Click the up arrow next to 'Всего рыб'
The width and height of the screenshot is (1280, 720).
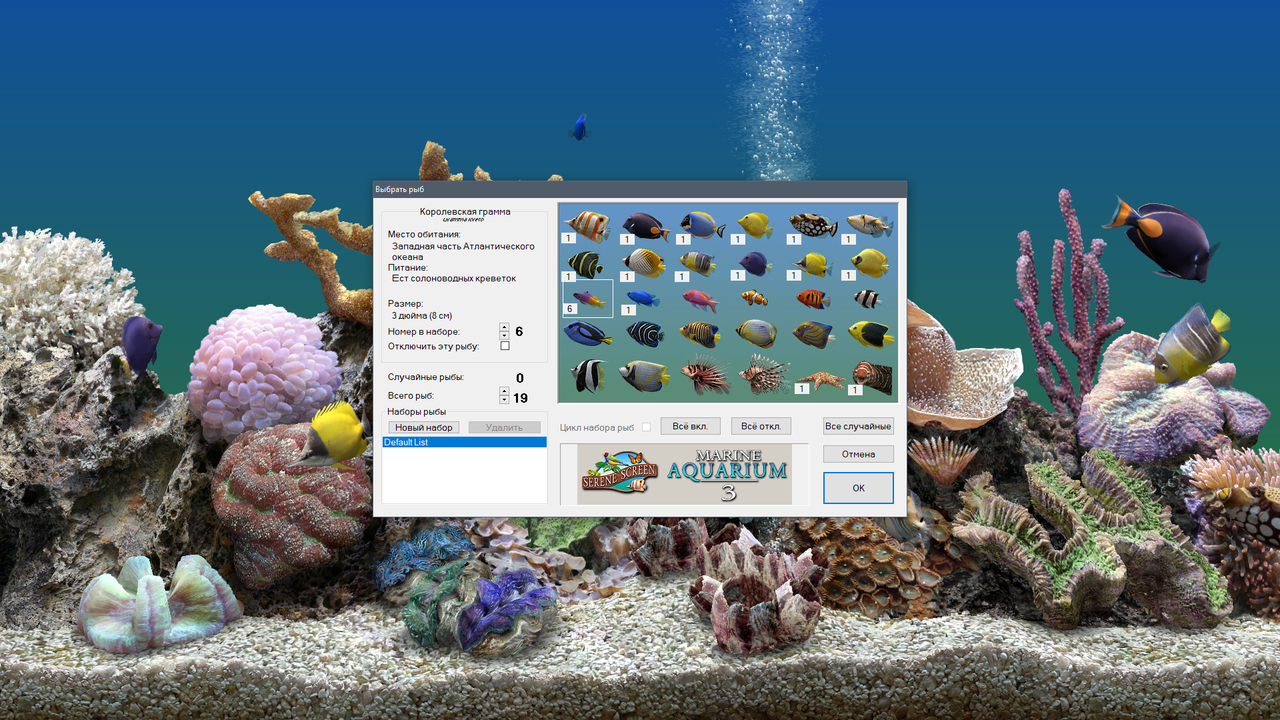coord(502,391)
